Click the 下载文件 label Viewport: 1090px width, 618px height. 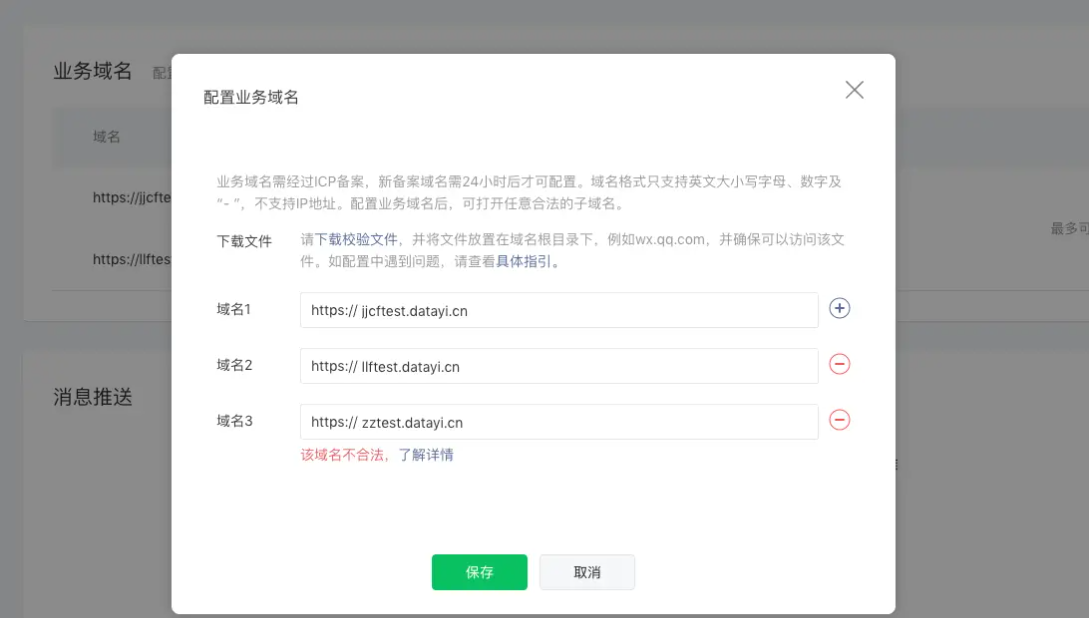pos(244,241)
